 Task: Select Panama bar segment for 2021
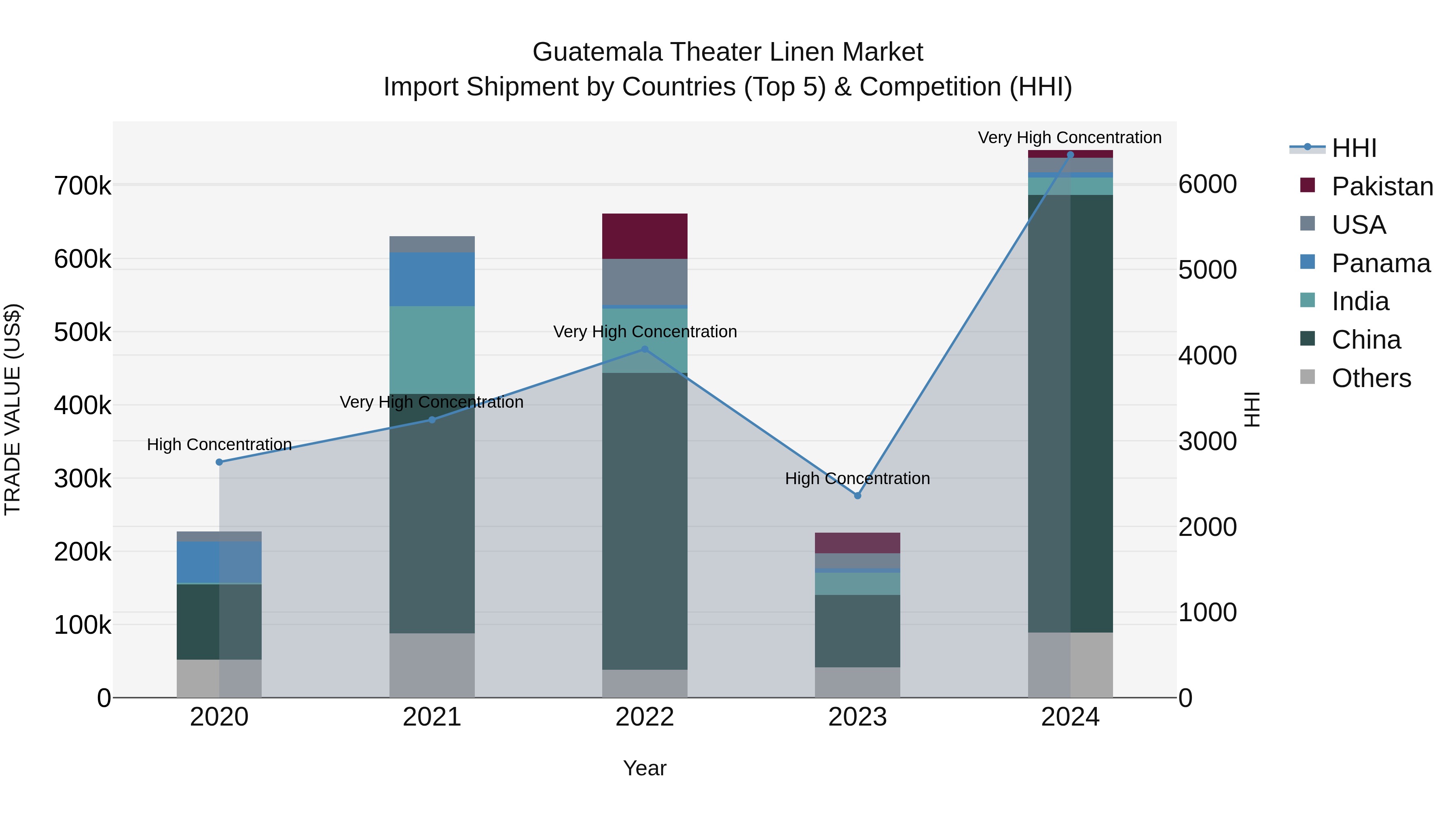(x=432, y=279)
